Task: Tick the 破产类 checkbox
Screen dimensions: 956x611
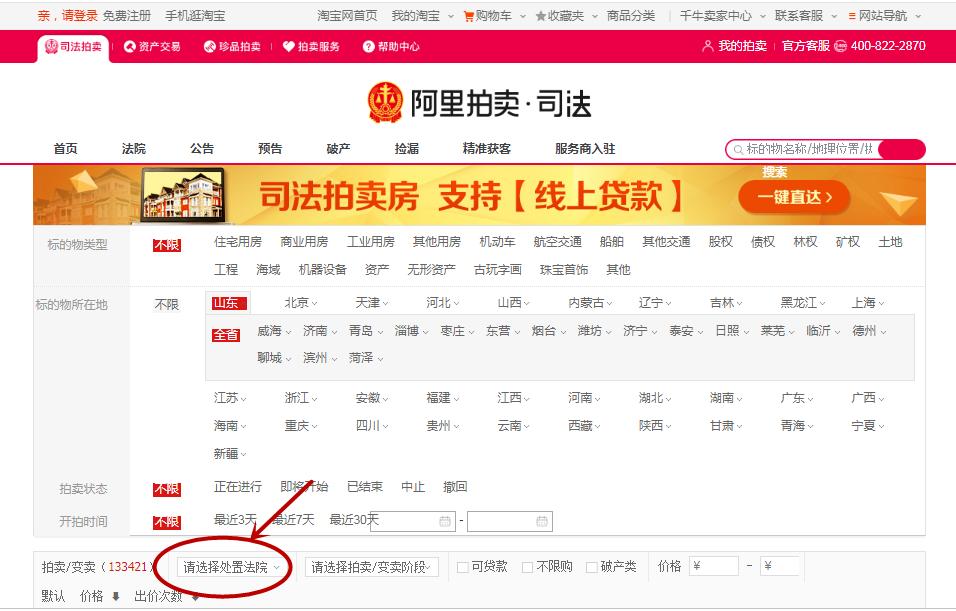Action: pos(591,568)
